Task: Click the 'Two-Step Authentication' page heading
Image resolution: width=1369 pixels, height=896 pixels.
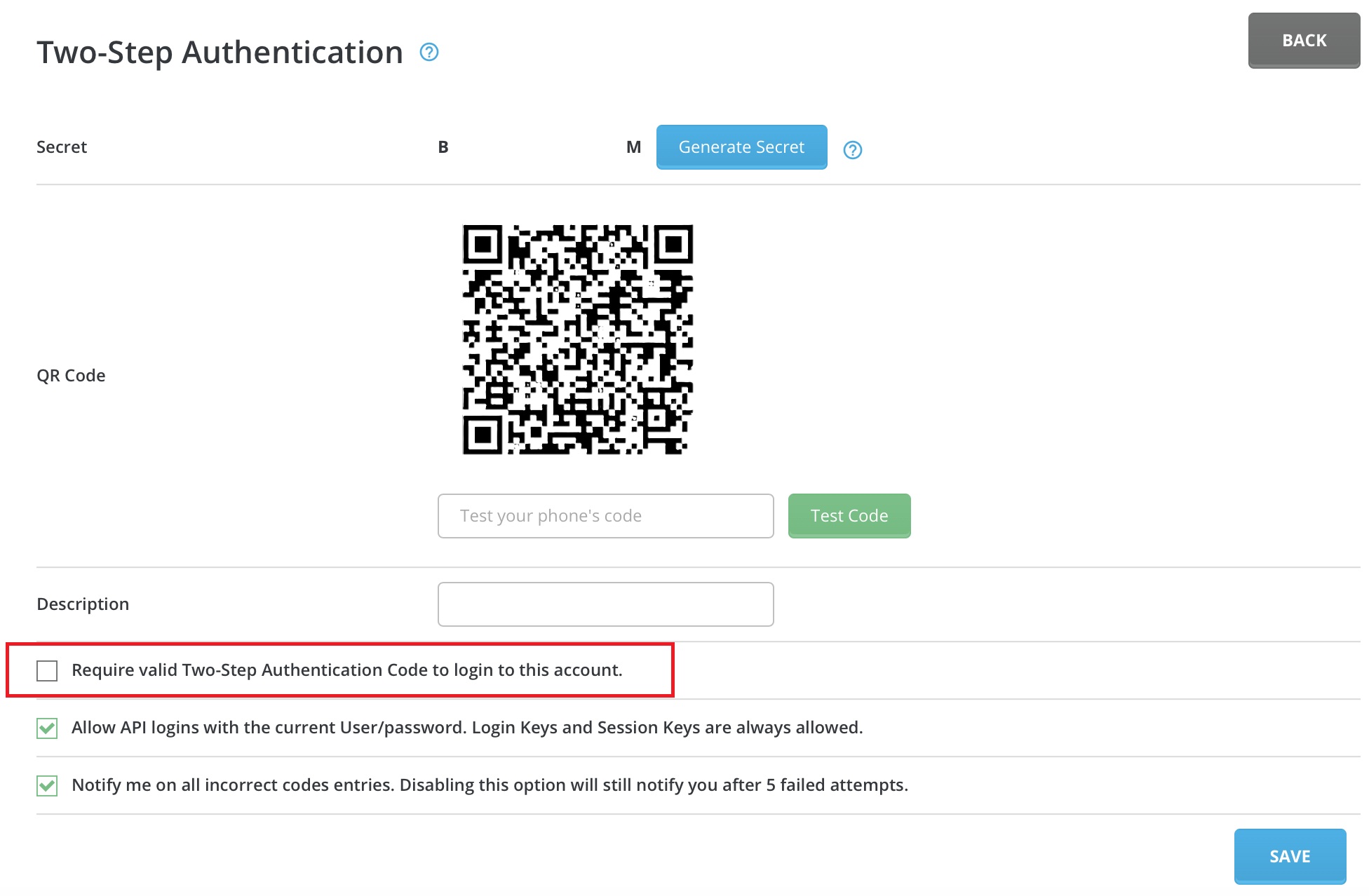Action: tap(220, 53)
